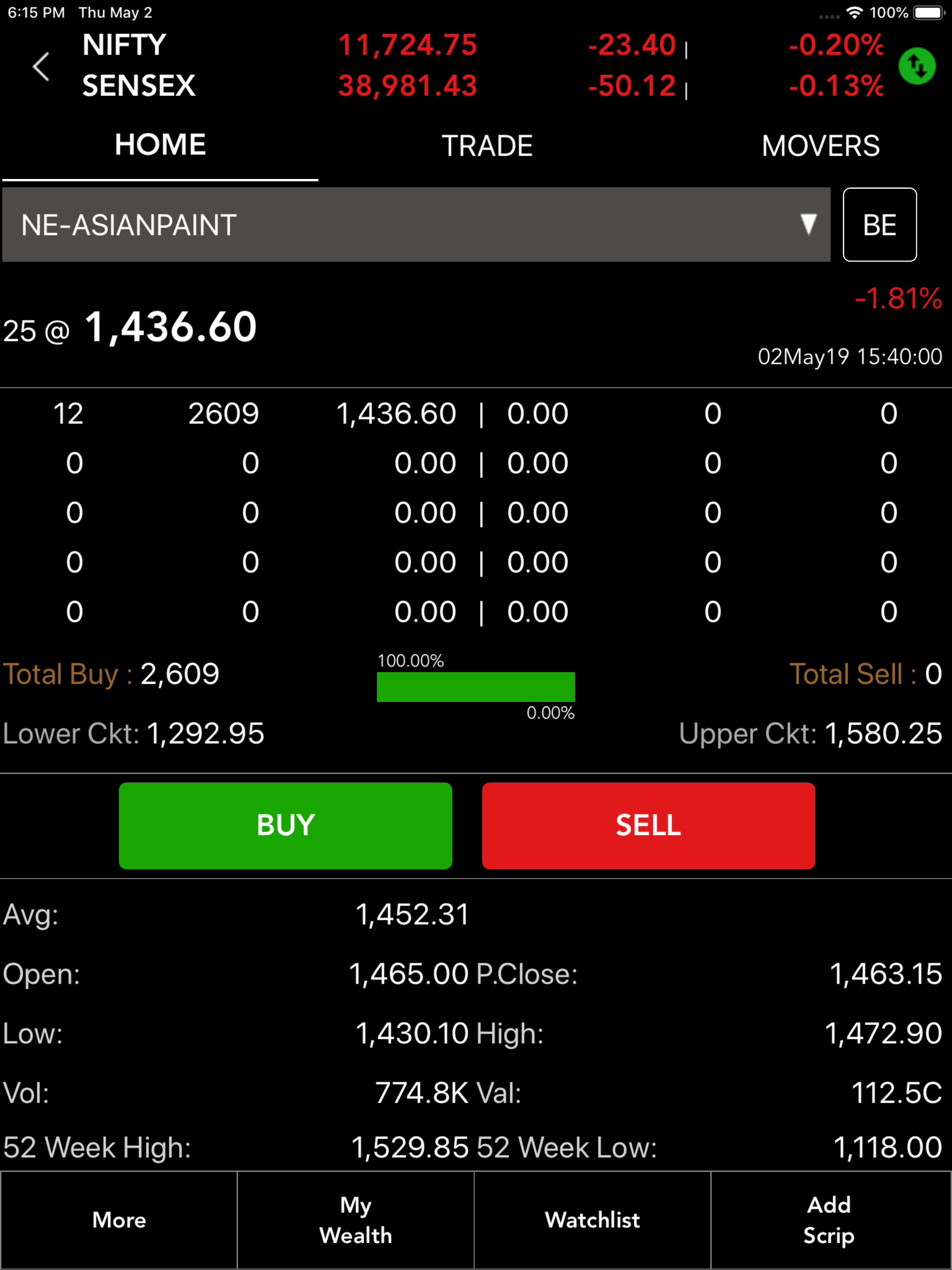The width and height of the screenshot is (952, 1270).
Task: Tap NIFTY index value 11,724.75
Action: [x=407, y=46]
